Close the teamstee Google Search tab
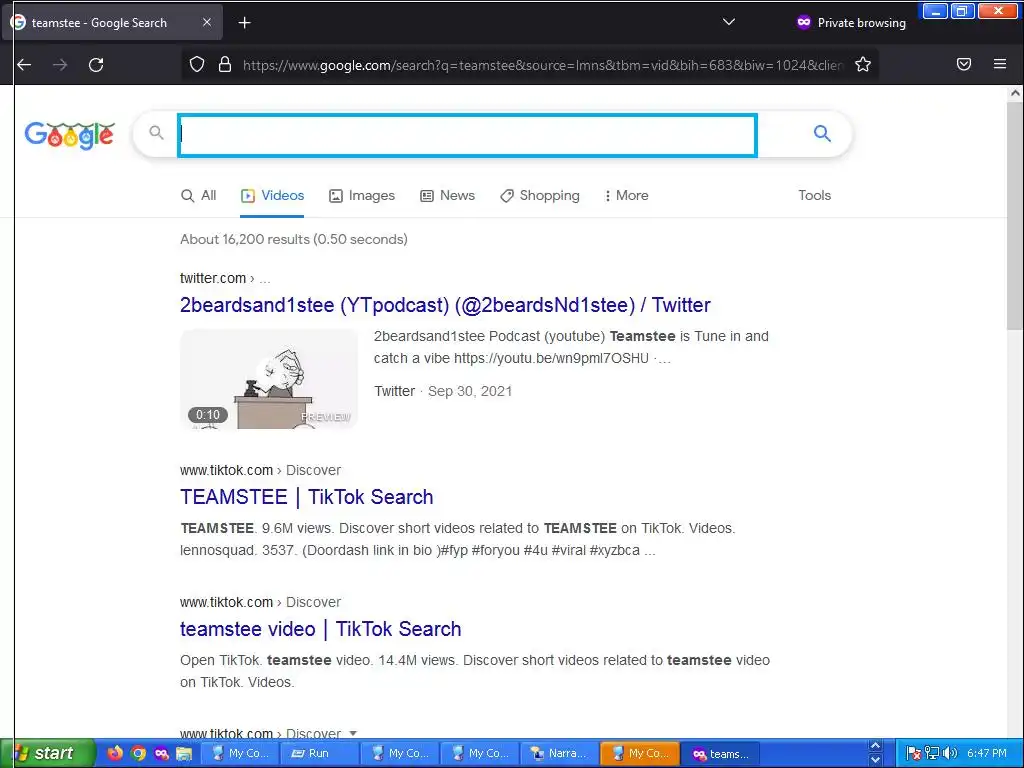This screenshot has width=1024, height=768. pyautogui.click(x=206, y=22)
